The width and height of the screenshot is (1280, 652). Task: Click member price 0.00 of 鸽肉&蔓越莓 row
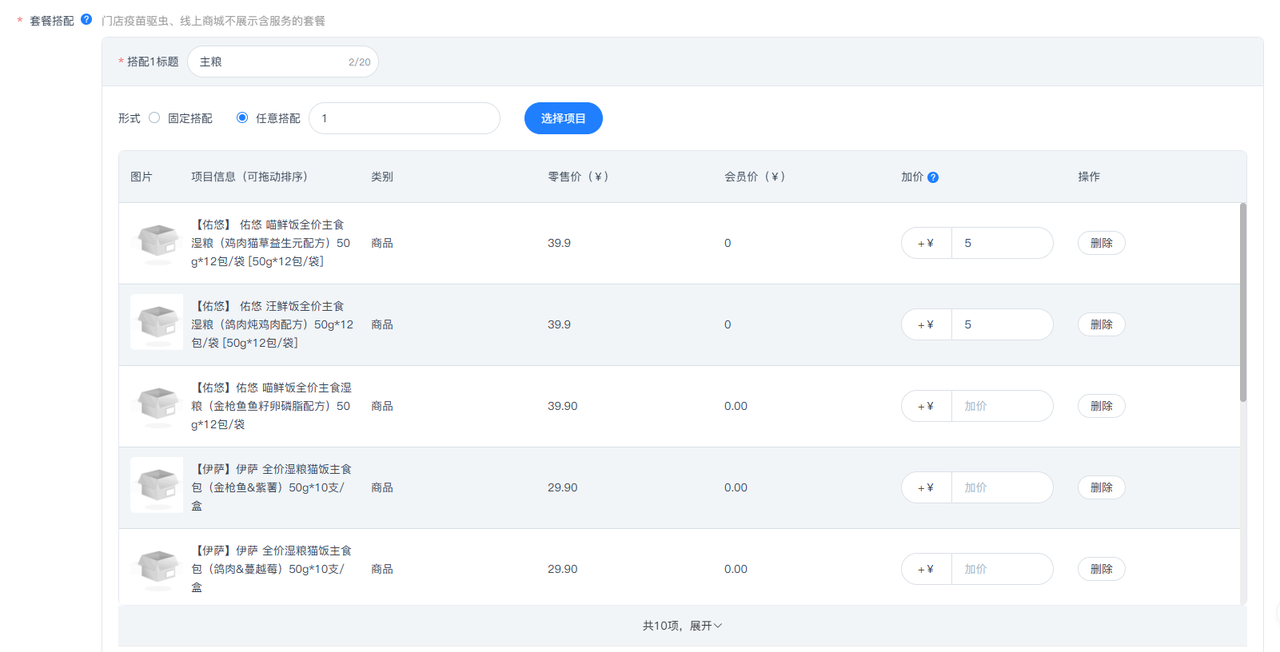coord(736,569)
